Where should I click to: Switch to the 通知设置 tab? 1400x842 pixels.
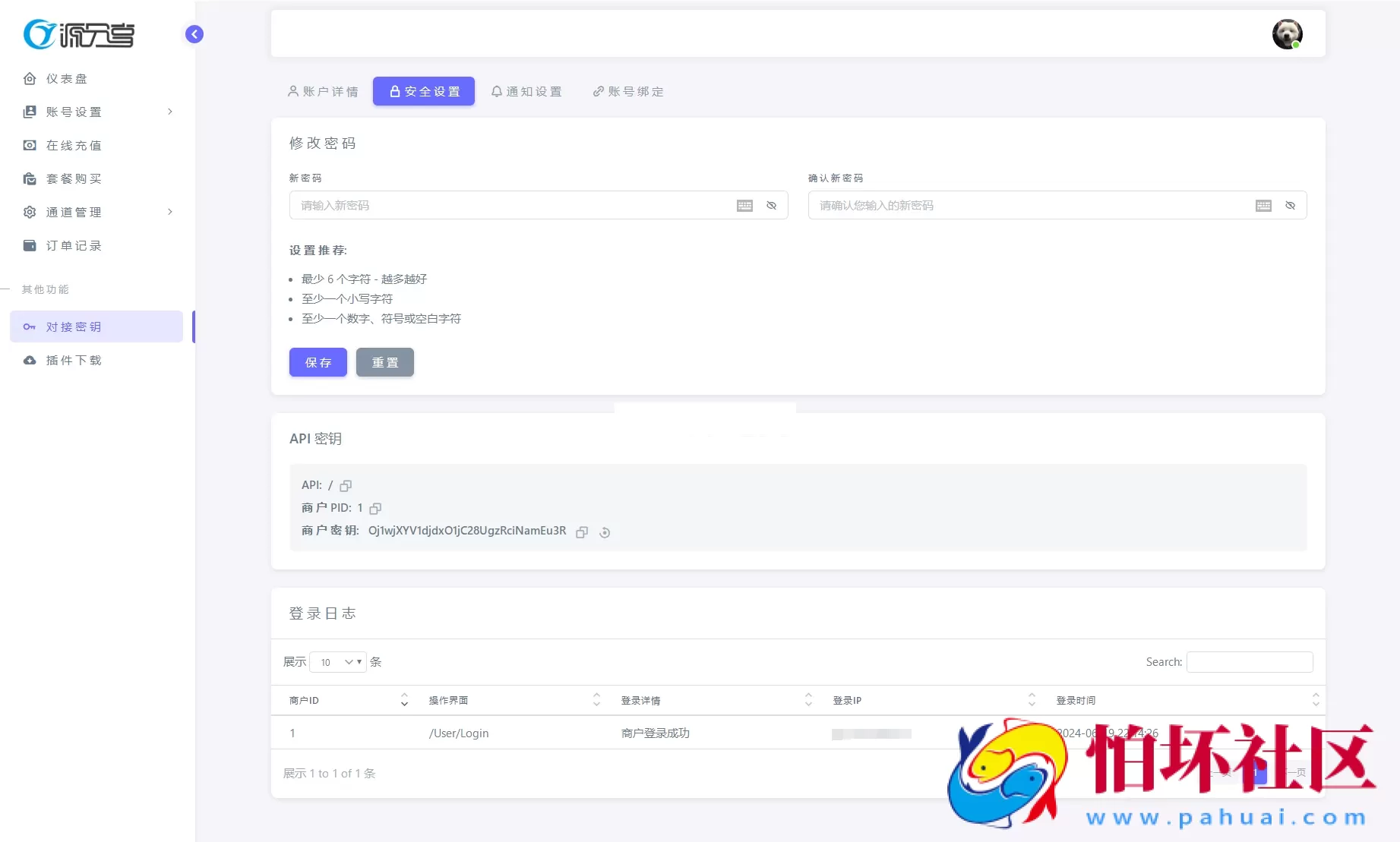[x=527, y=91]
